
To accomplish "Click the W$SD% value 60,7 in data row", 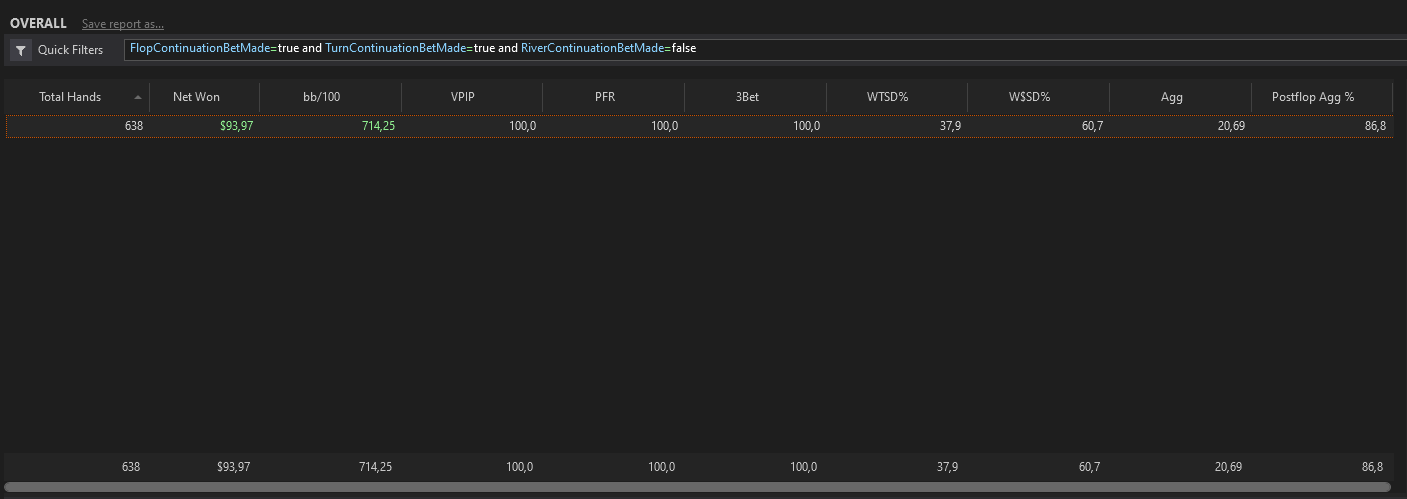I will (x=1092, y=126).
